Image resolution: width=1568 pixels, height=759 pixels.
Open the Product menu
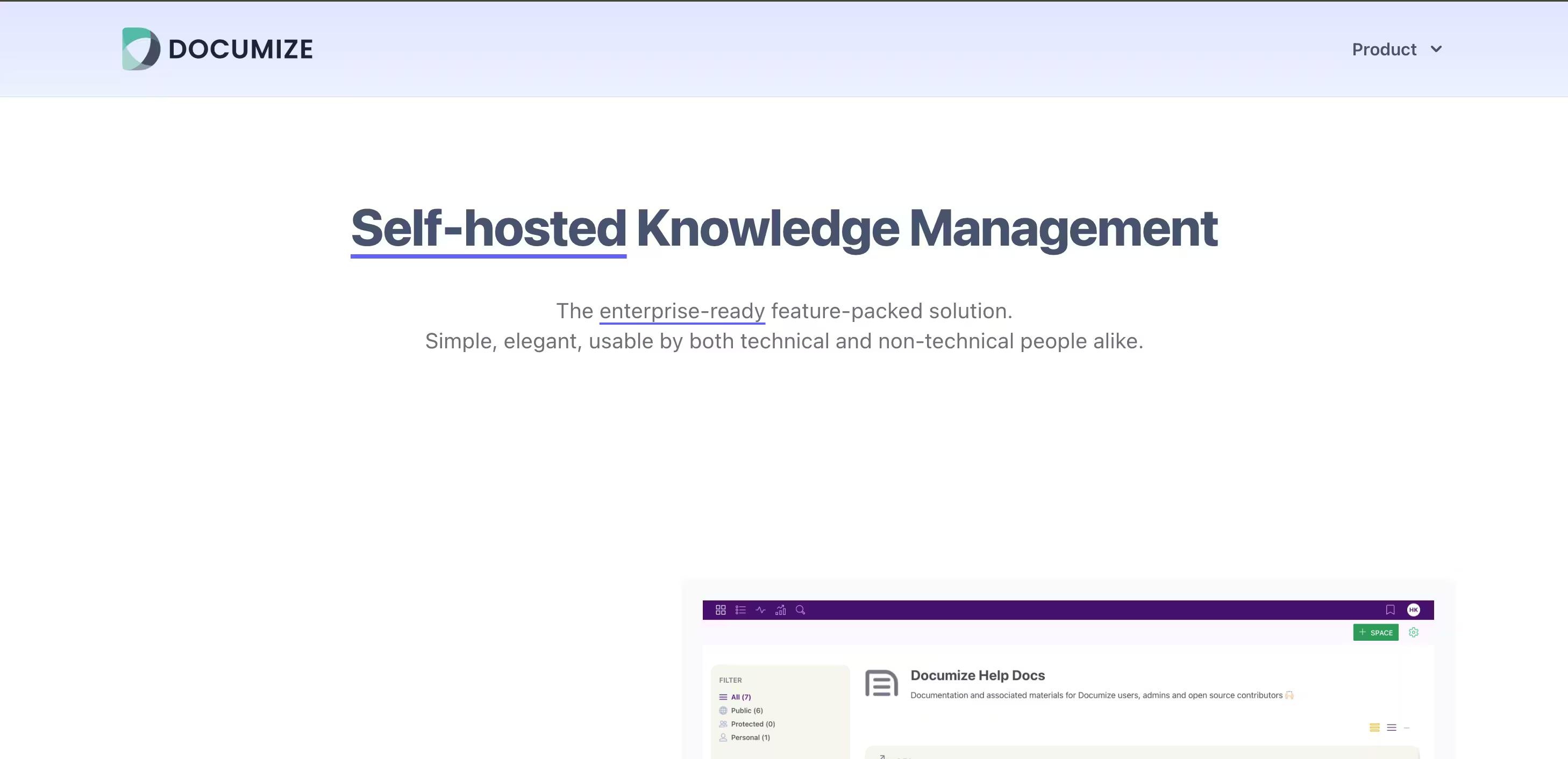coord(1384,49)
